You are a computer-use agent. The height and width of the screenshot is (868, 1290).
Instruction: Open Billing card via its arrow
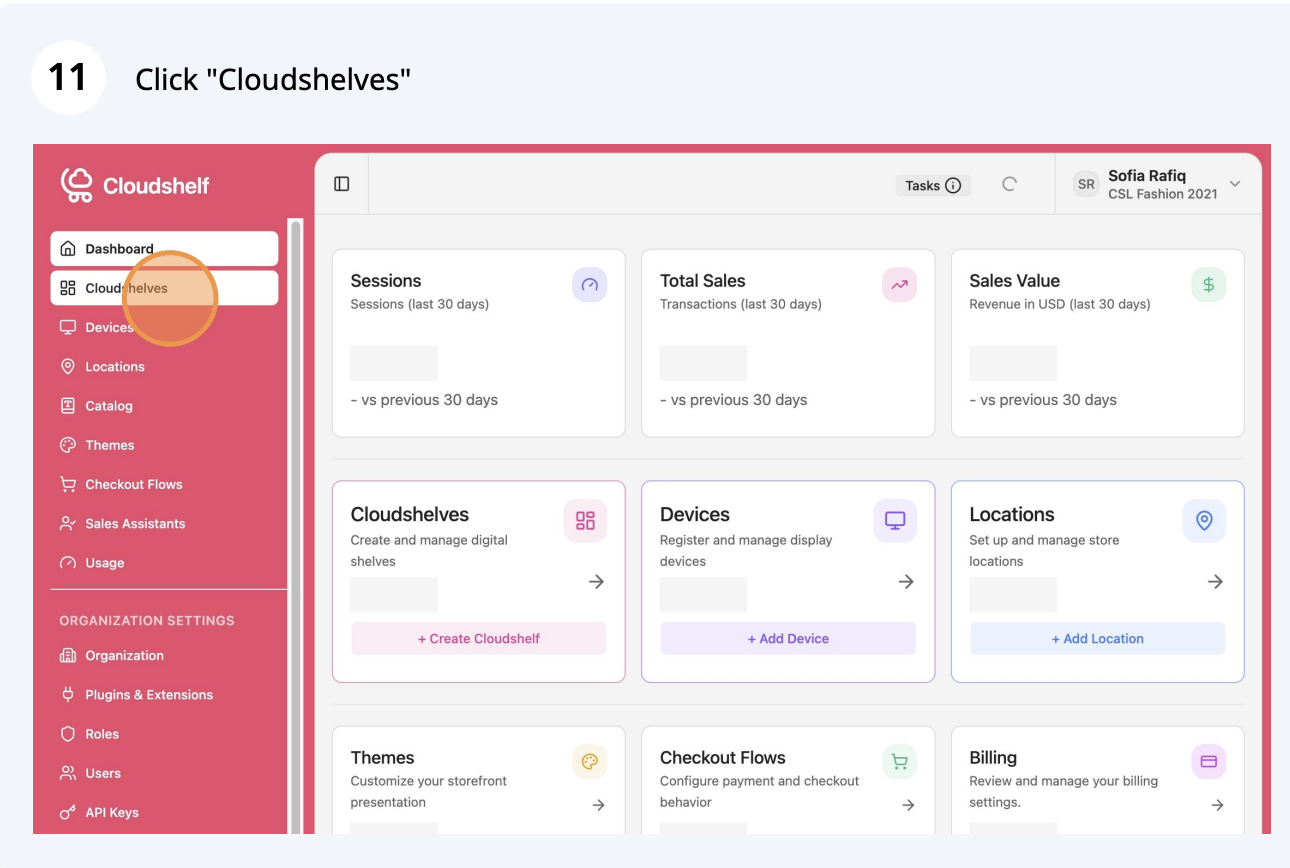[1217, 805]
